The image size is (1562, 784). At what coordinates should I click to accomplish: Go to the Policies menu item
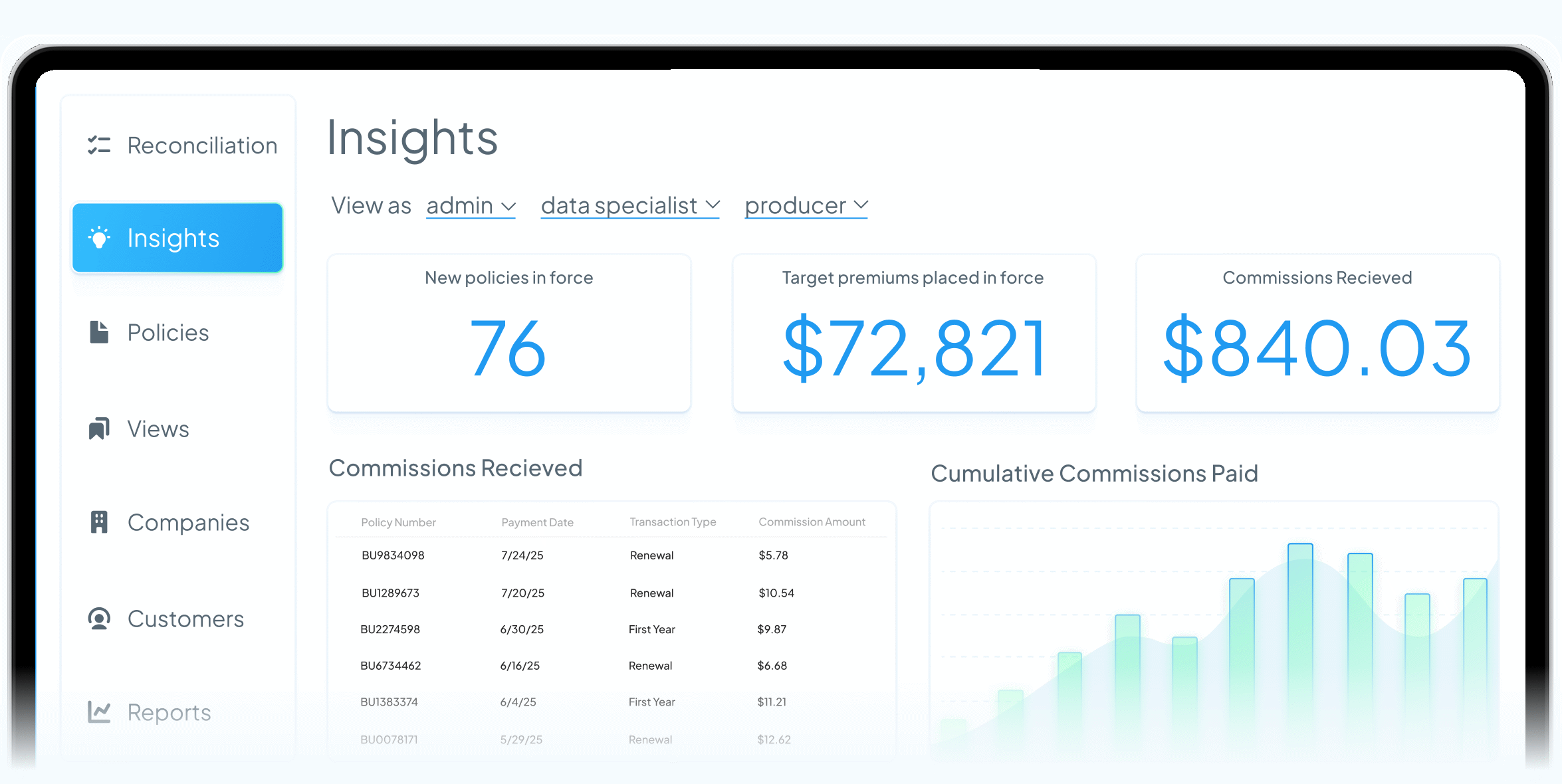167,332
